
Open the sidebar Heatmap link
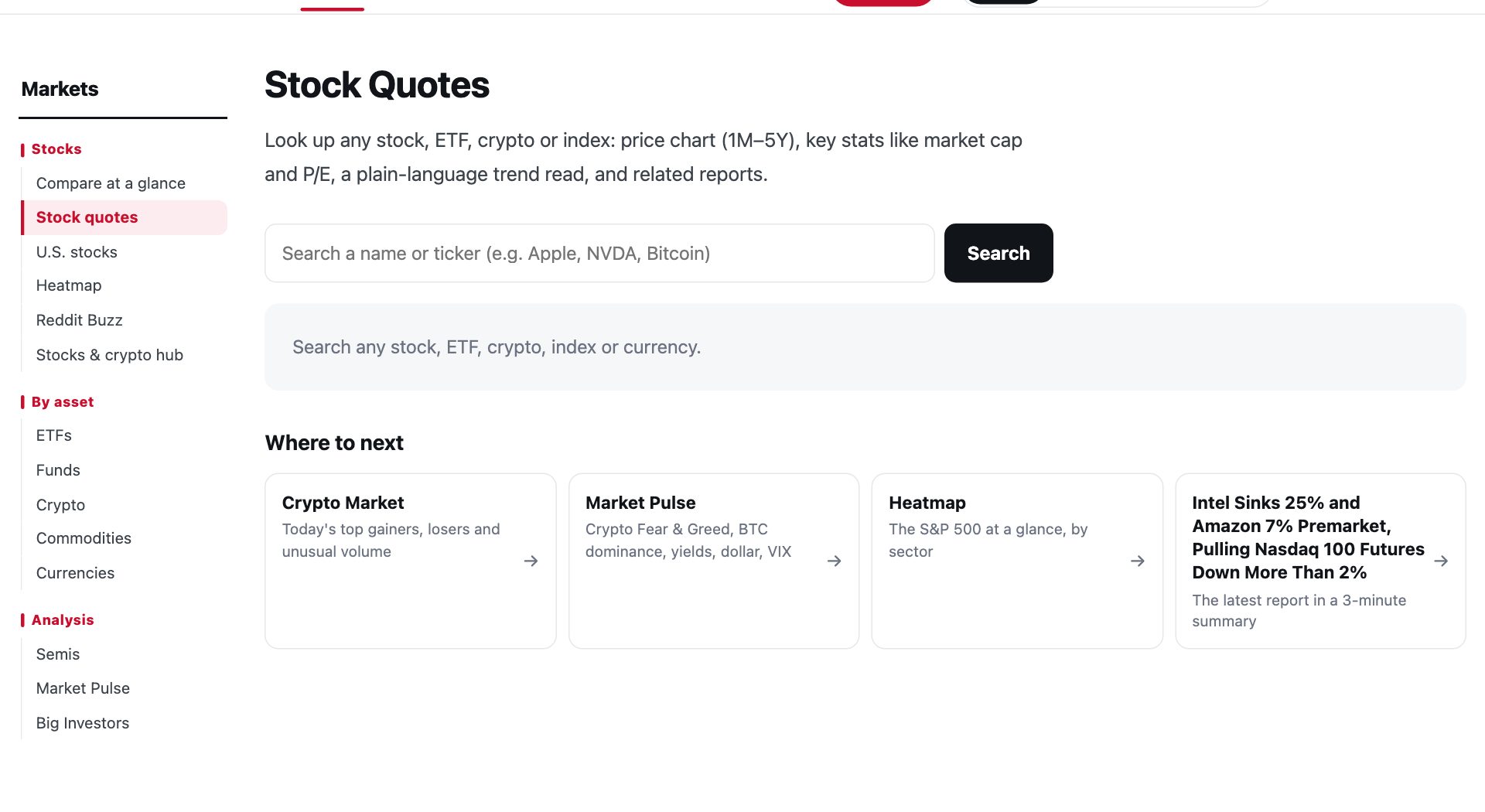click(x=69, y=285)
